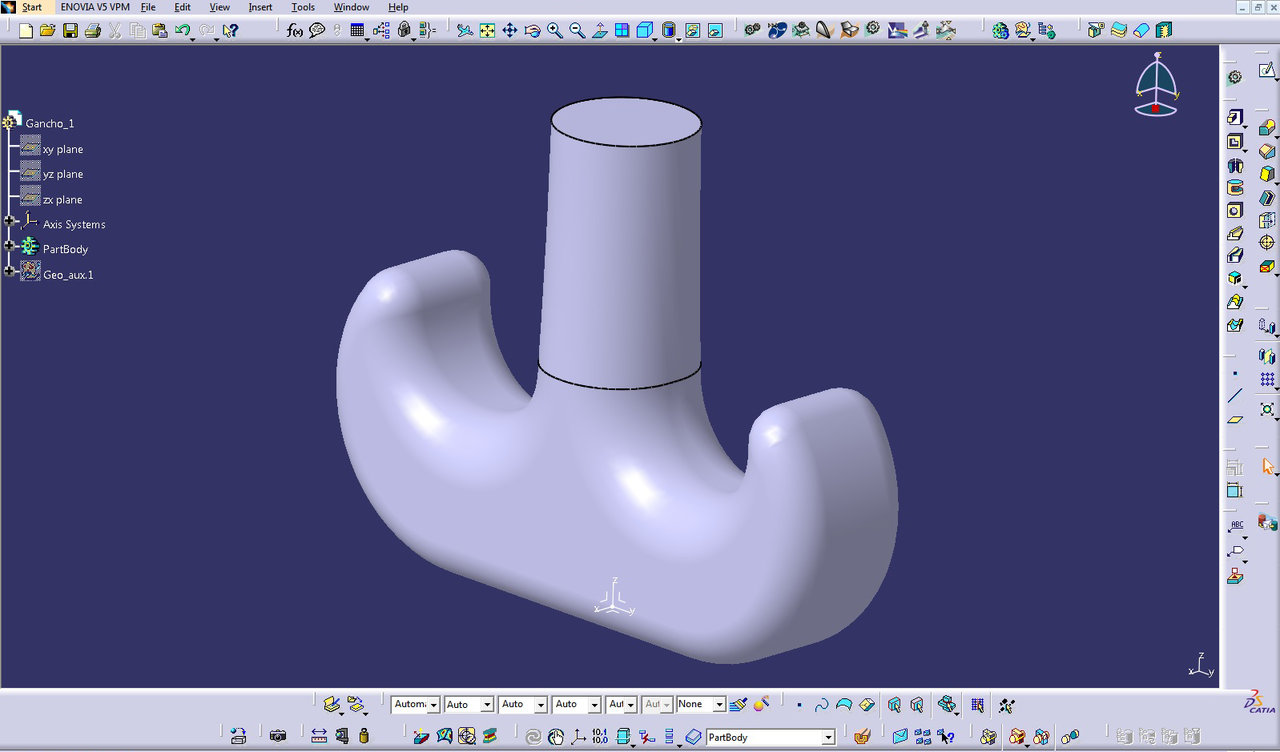The image size is (1280, 752).
Task: Click the Select arrow tool in right toolbar
Action: (x=1267, y=466)
